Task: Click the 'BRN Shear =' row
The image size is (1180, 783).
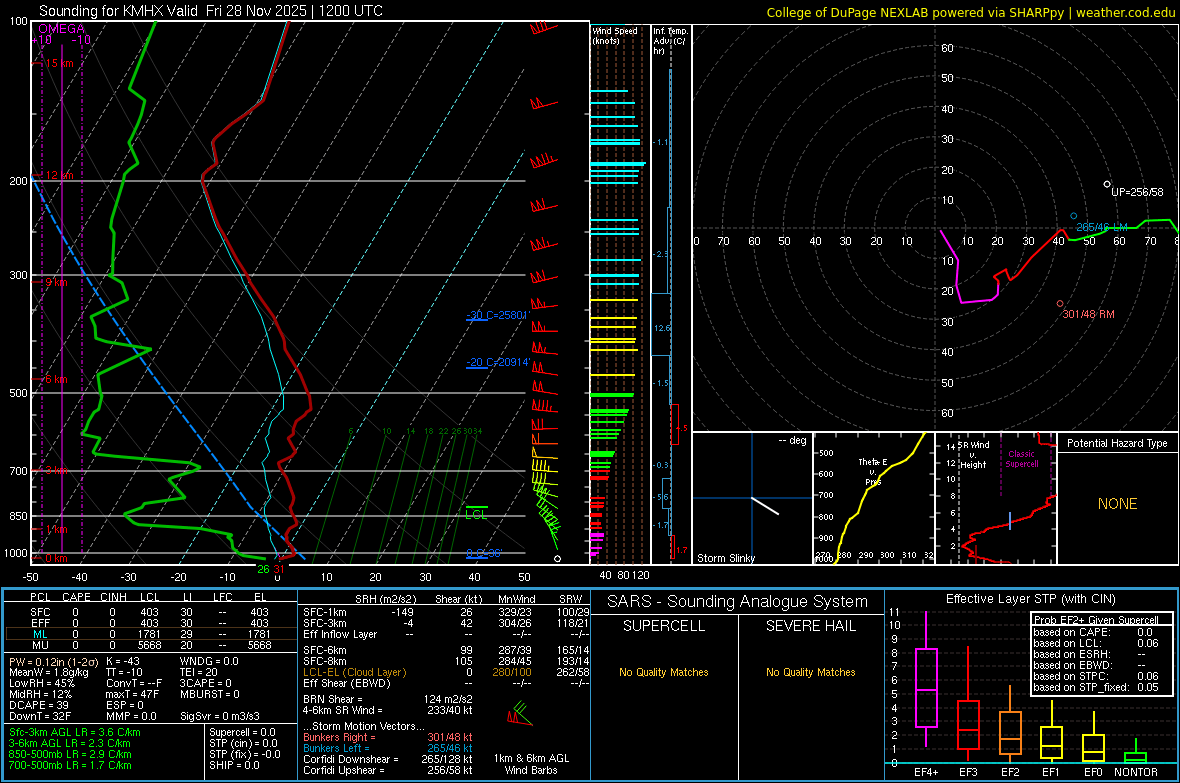Action: click(x=388, y=699)
